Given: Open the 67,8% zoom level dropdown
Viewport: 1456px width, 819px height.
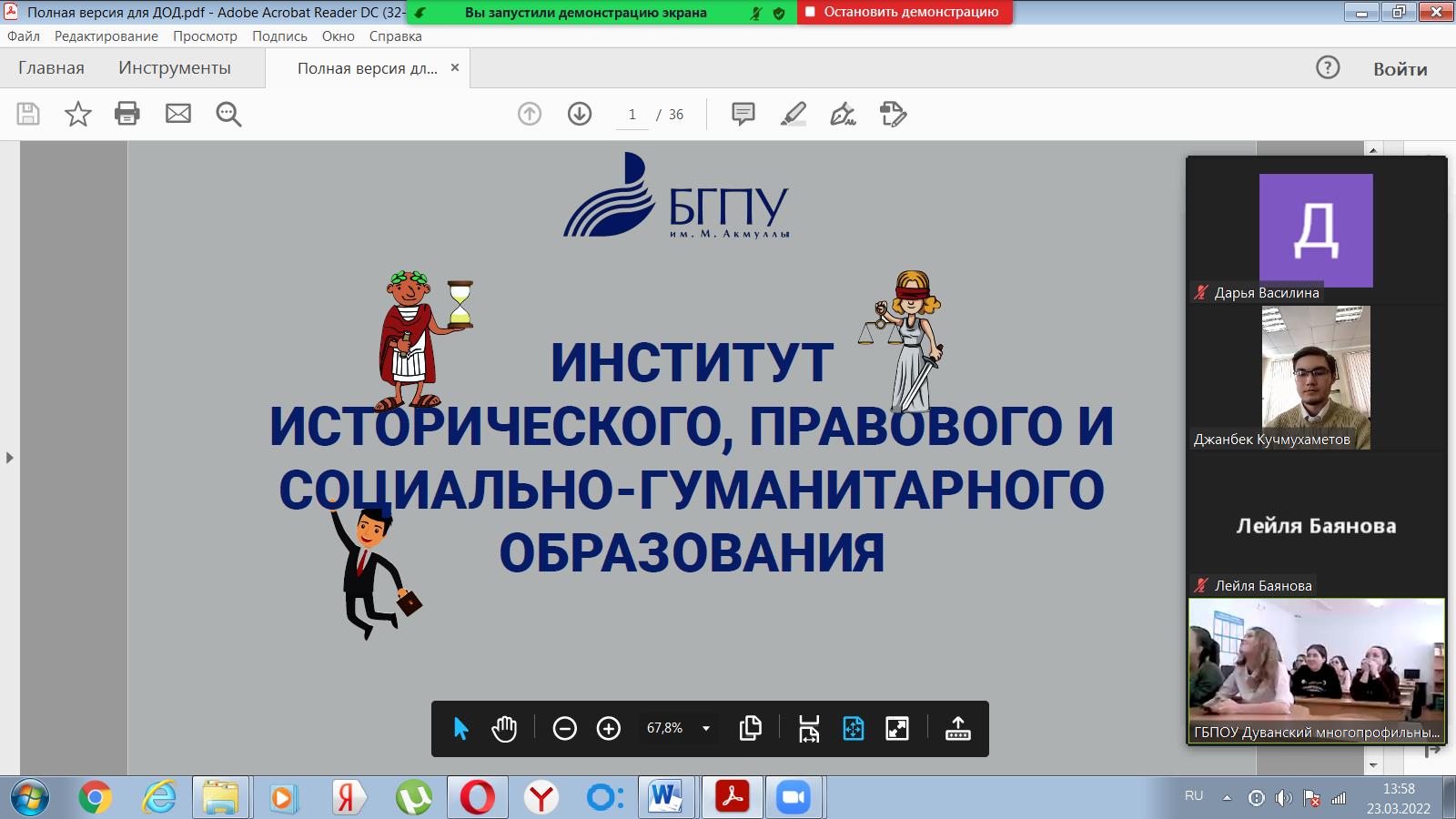Looking at the screenshot, I should coord(706,728).
